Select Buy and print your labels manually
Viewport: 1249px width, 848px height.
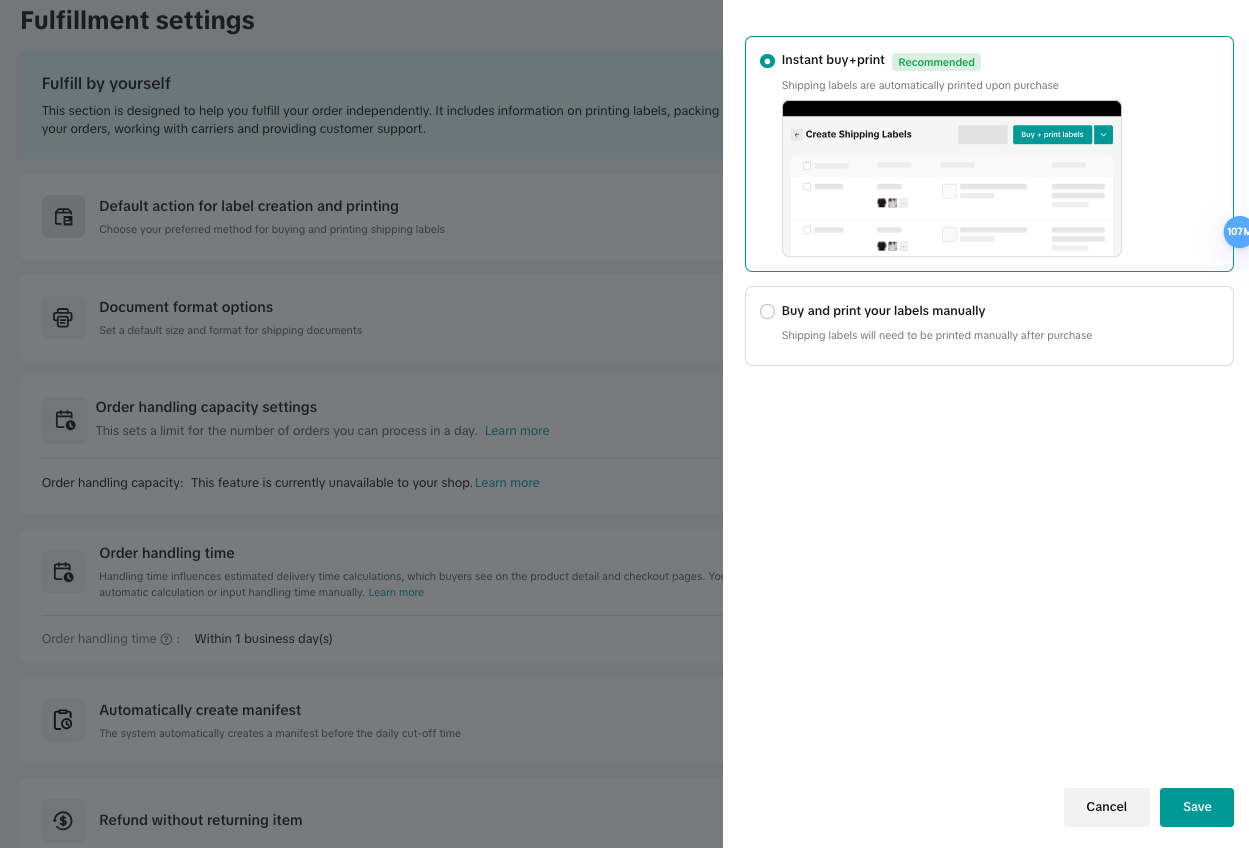pyautogui.click(x=767, y=311)
